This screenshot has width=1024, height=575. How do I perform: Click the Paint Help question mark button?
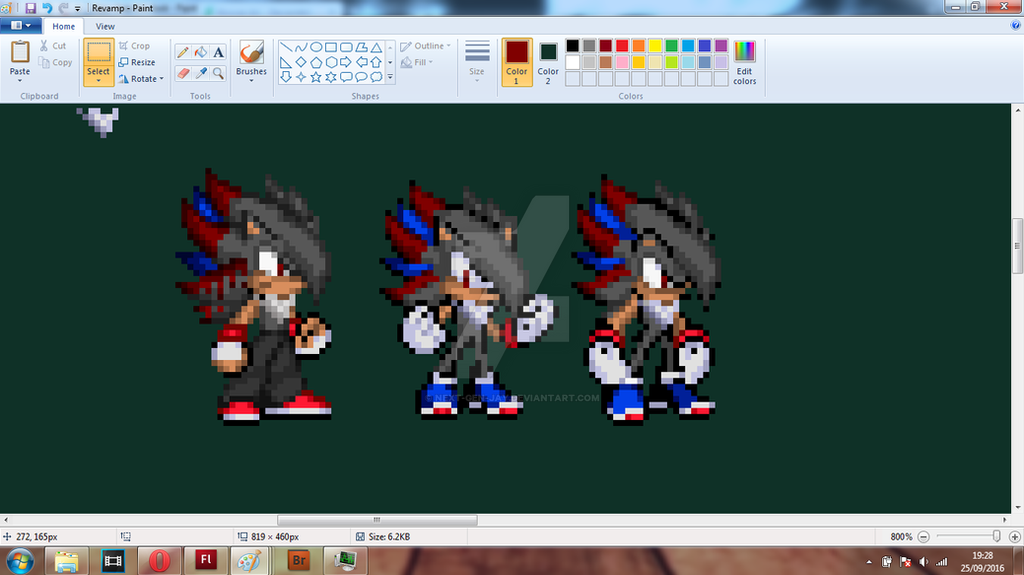(1016, 25)
